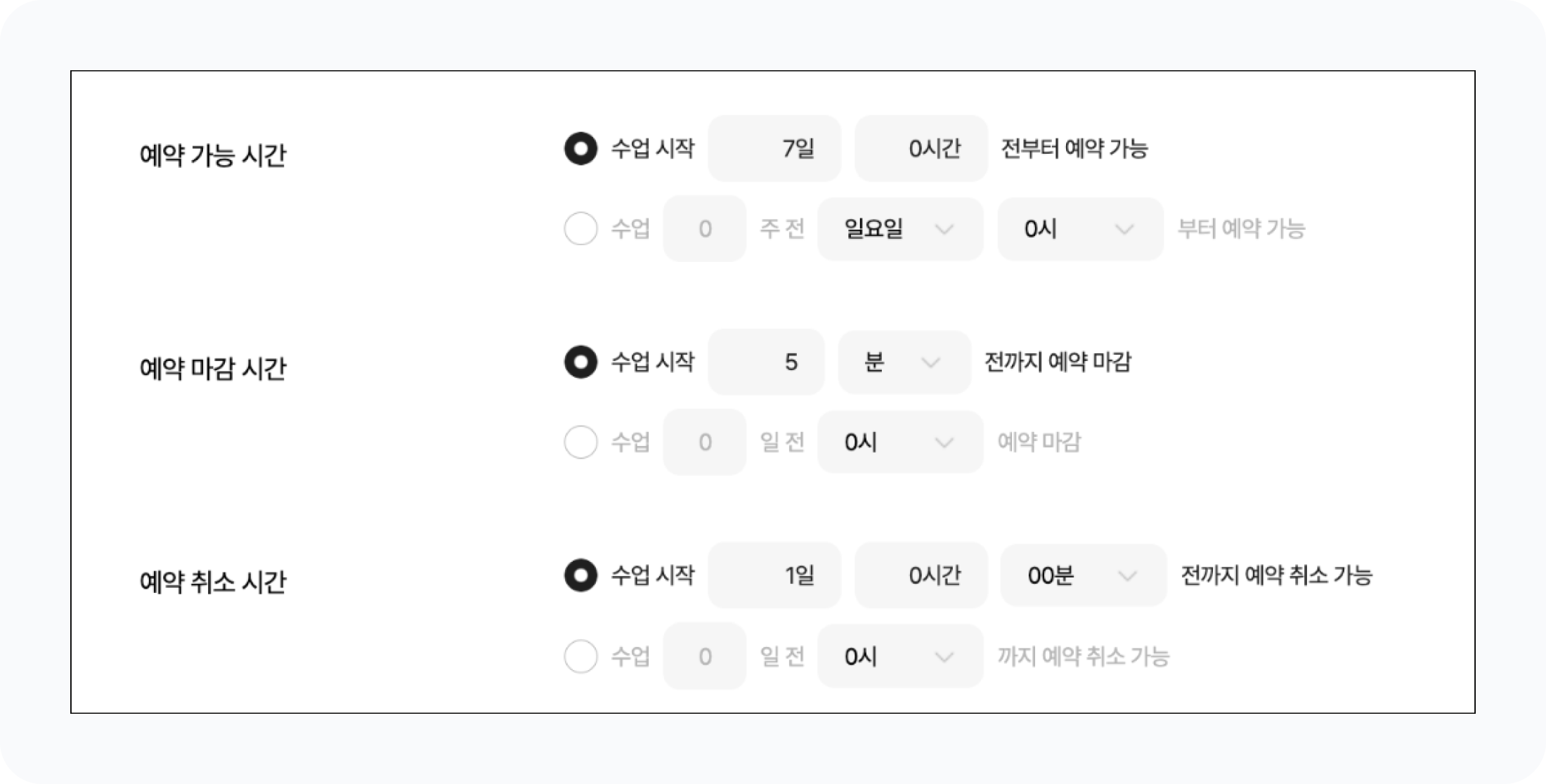This screenshot has width=1546, height=784.
Task: Click the 1일 cancellation field
Action: tap(774, 576)
